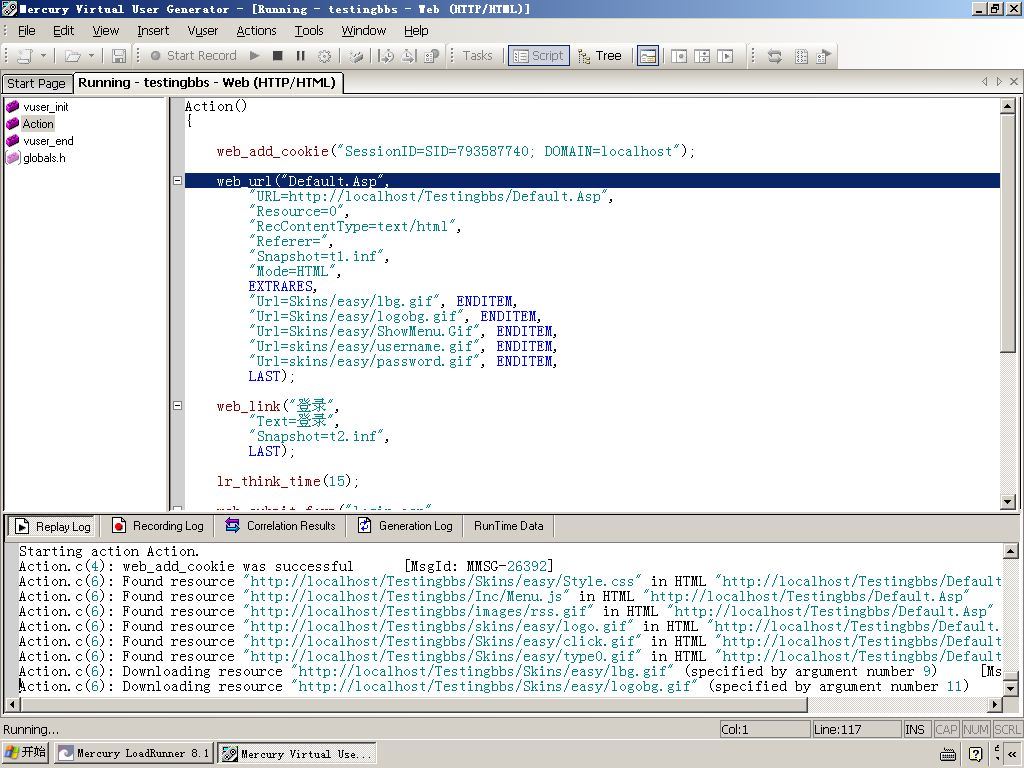Click first snapshot layout icon after output toggle
The image size is (1024, 768).
tap(679, 56)
